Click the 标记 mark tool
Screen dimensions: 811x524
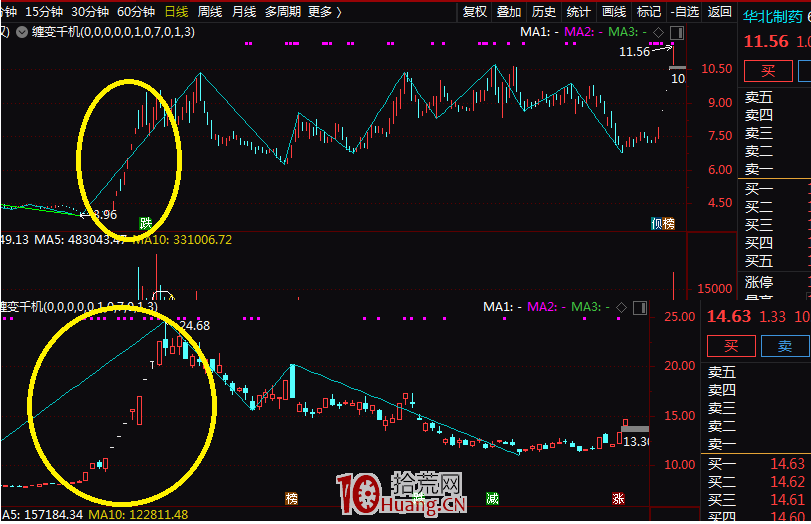[649, 11]
